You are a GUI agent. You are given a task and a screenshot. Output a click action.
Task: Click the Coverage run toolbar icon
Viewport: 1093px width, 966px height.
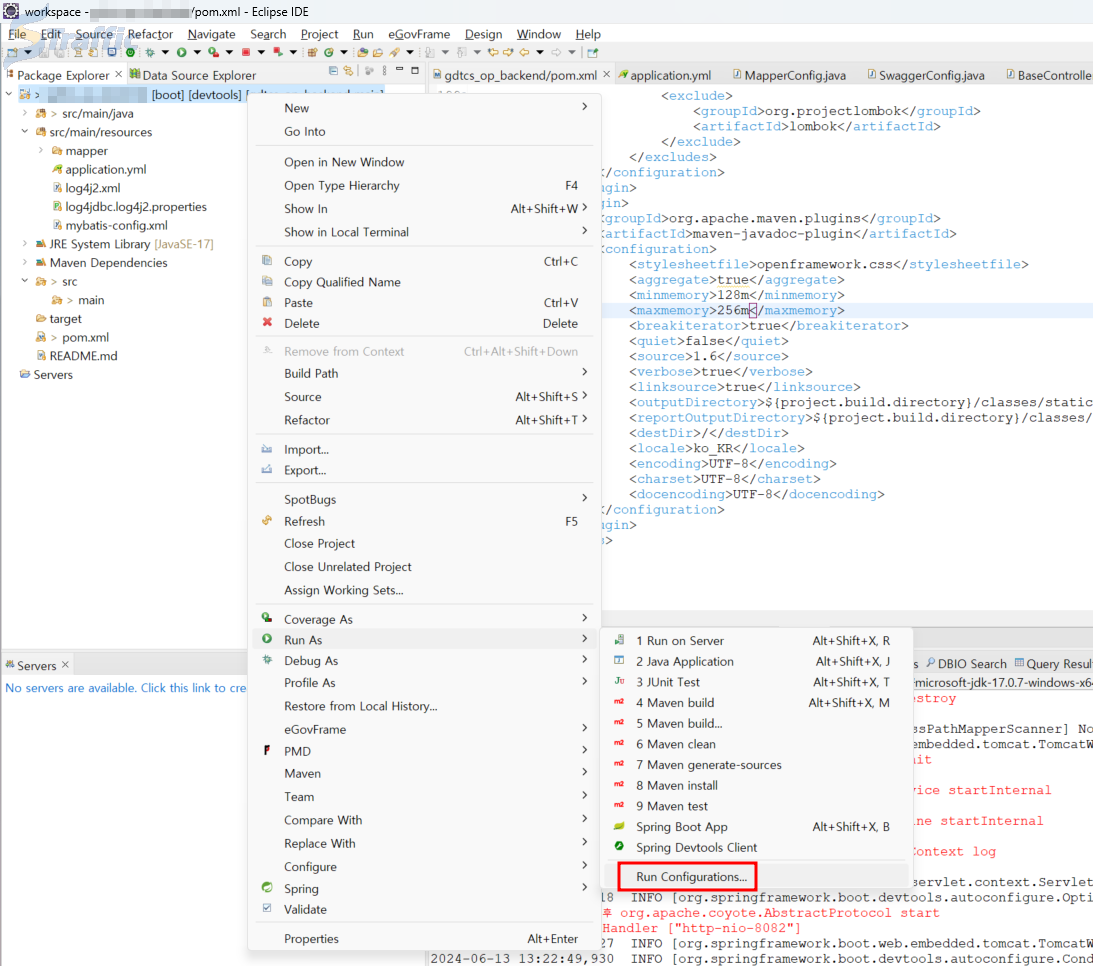(213, 52)
